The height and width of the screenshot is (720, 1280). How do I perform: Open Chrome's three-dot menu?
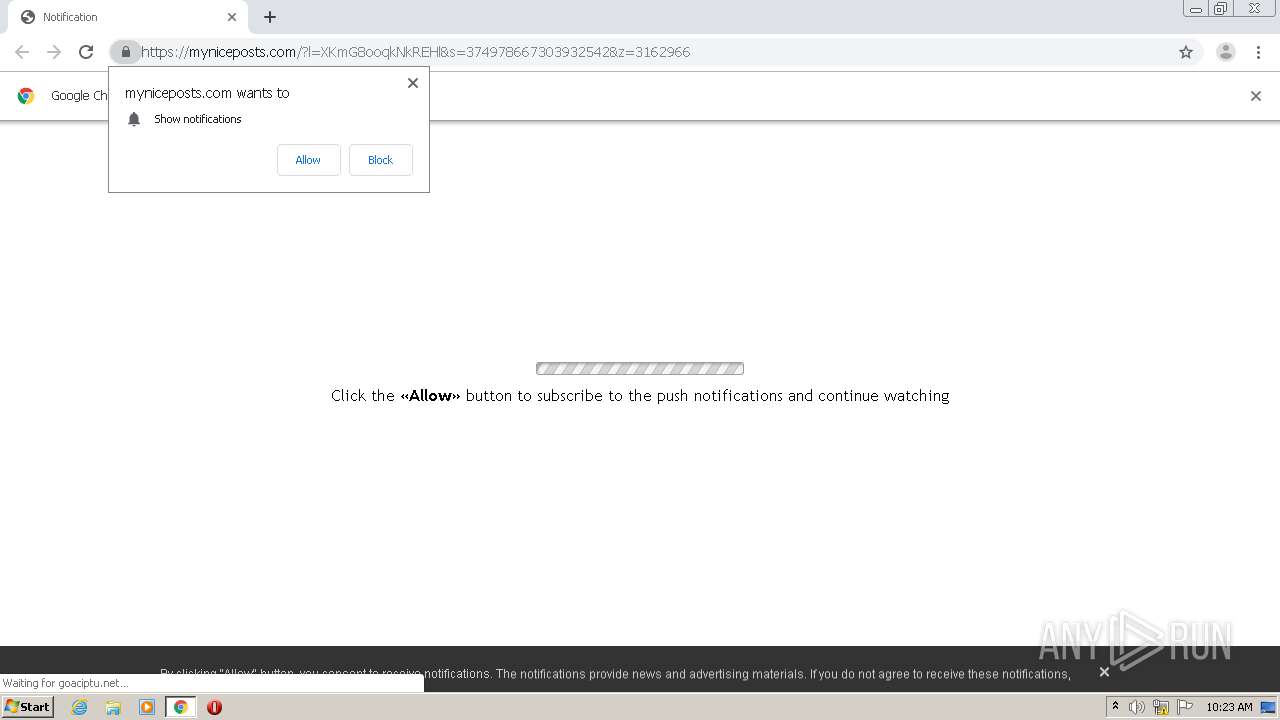(x=1258, y=52)
